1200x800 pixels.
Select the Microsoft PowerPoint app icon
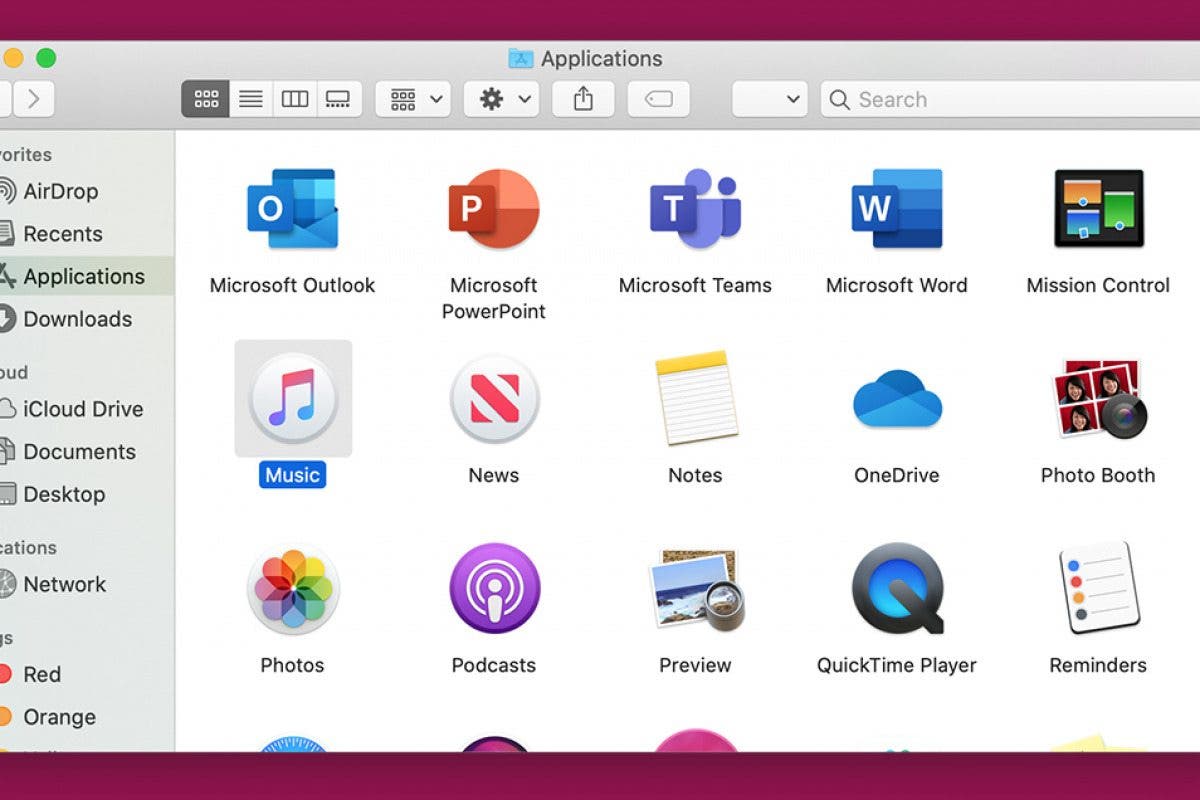494,209
